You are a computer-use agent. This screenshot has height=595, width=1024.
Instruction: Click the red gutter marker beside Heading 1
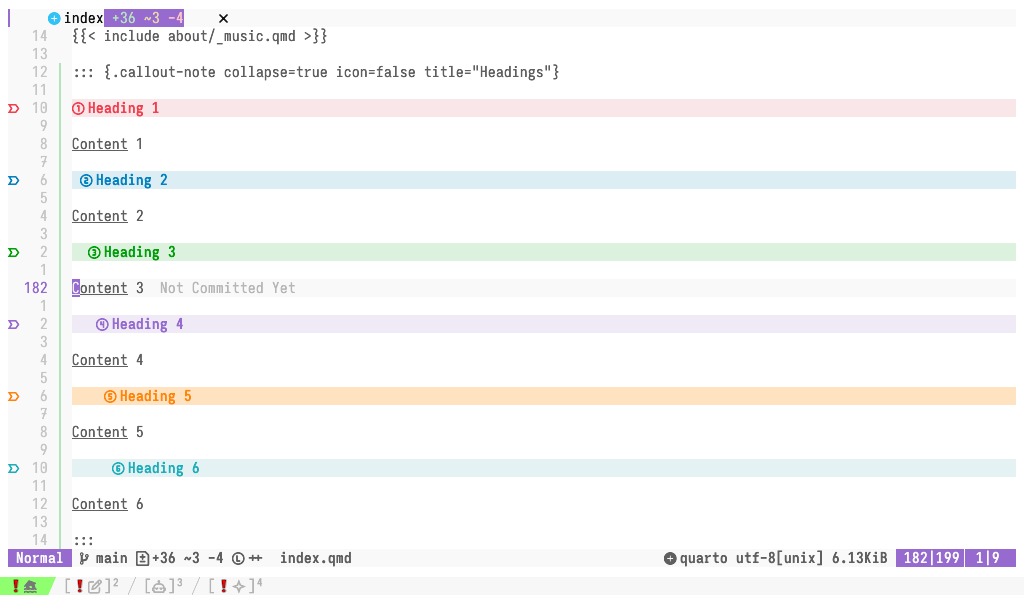coord(13,108)
